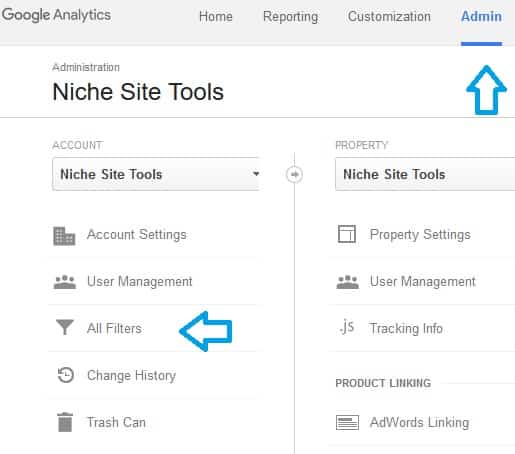Viewport: 515px width, 454px height.
Task: Click the Change History clock icon
Action: point(65,375)
